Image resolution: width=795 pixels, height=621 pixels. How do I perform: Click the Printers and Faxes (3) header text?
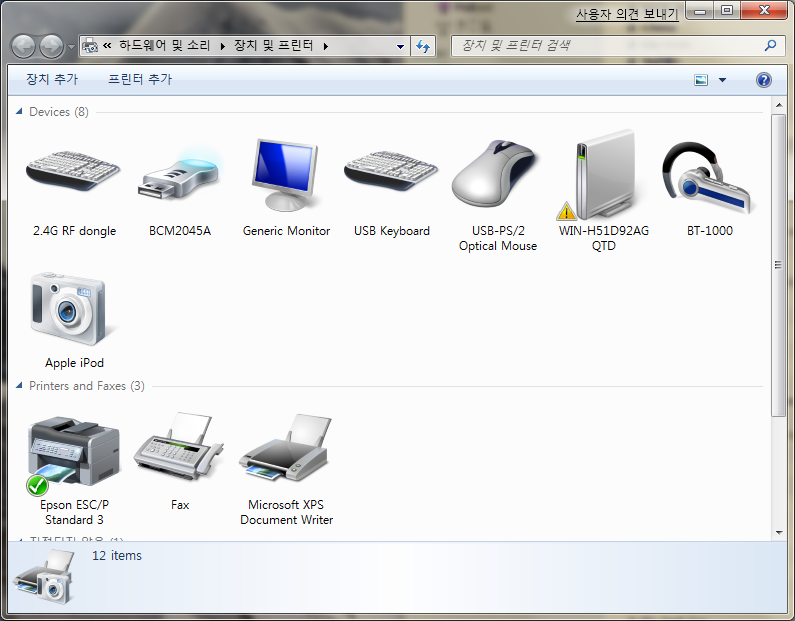pyautogui.click(x=87, y=386)
